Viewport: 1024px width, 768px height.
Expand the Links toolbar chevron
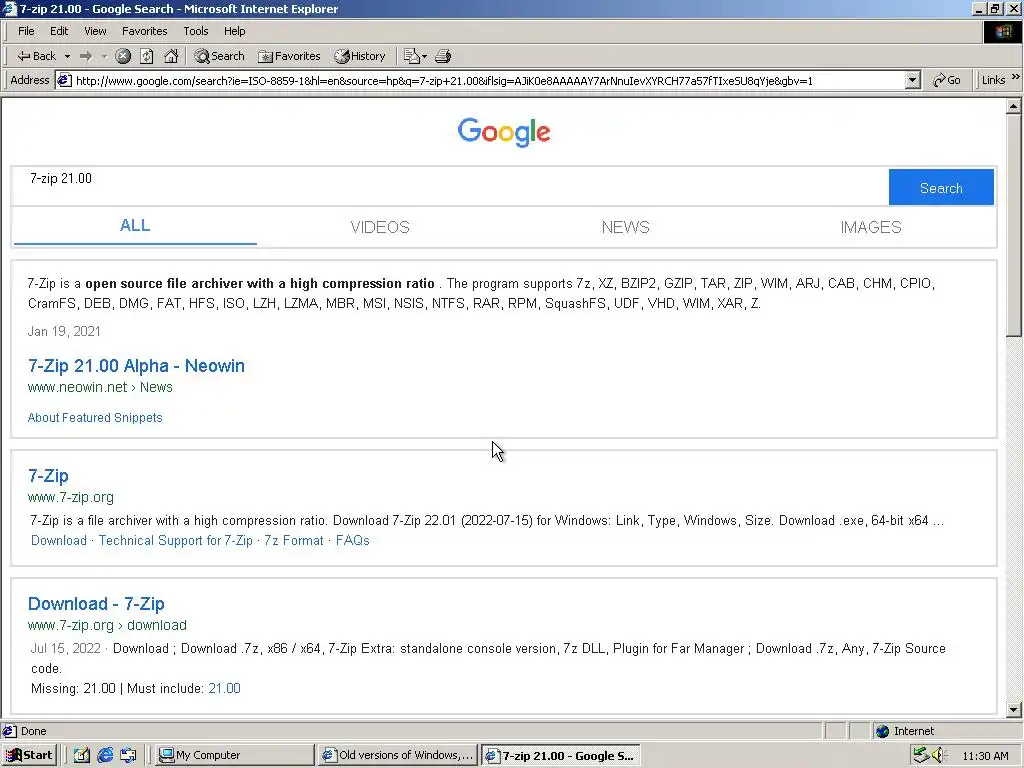pyautogui.click(x=1016, y=78)
